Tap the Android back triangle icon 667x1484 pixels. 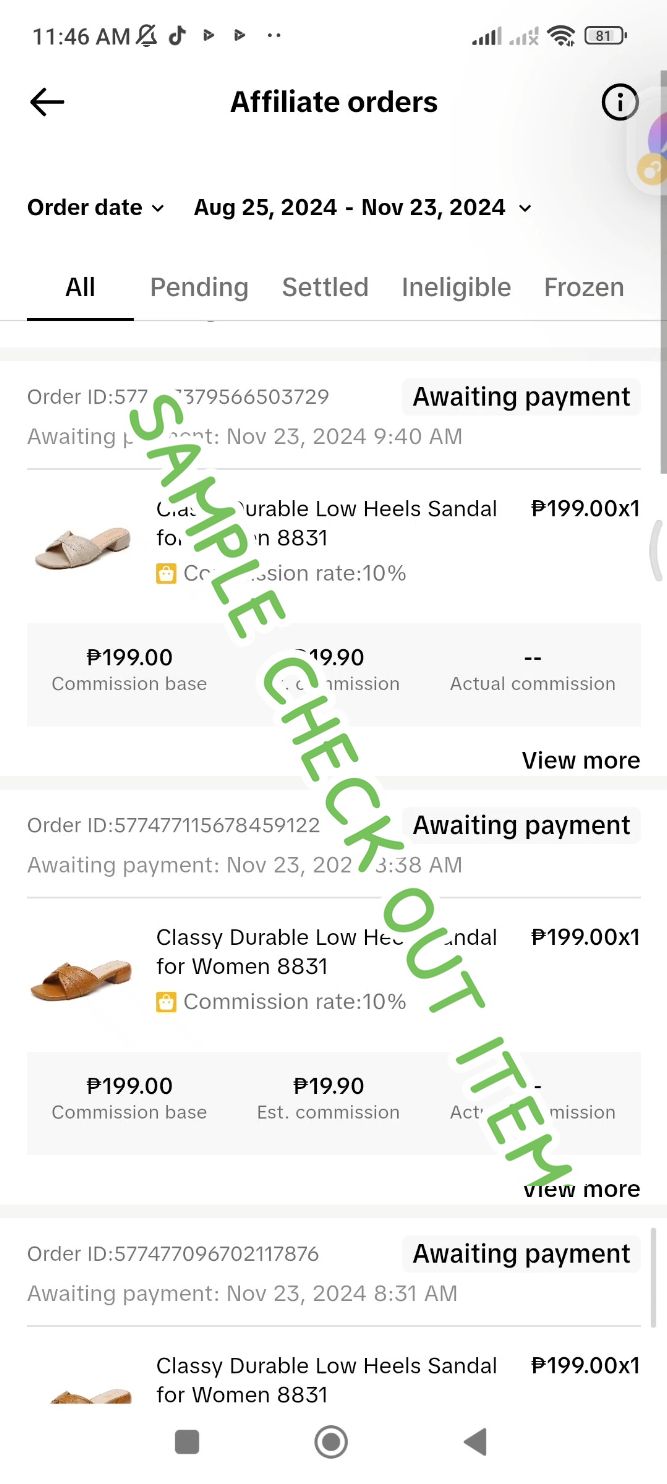[475, 1441]
